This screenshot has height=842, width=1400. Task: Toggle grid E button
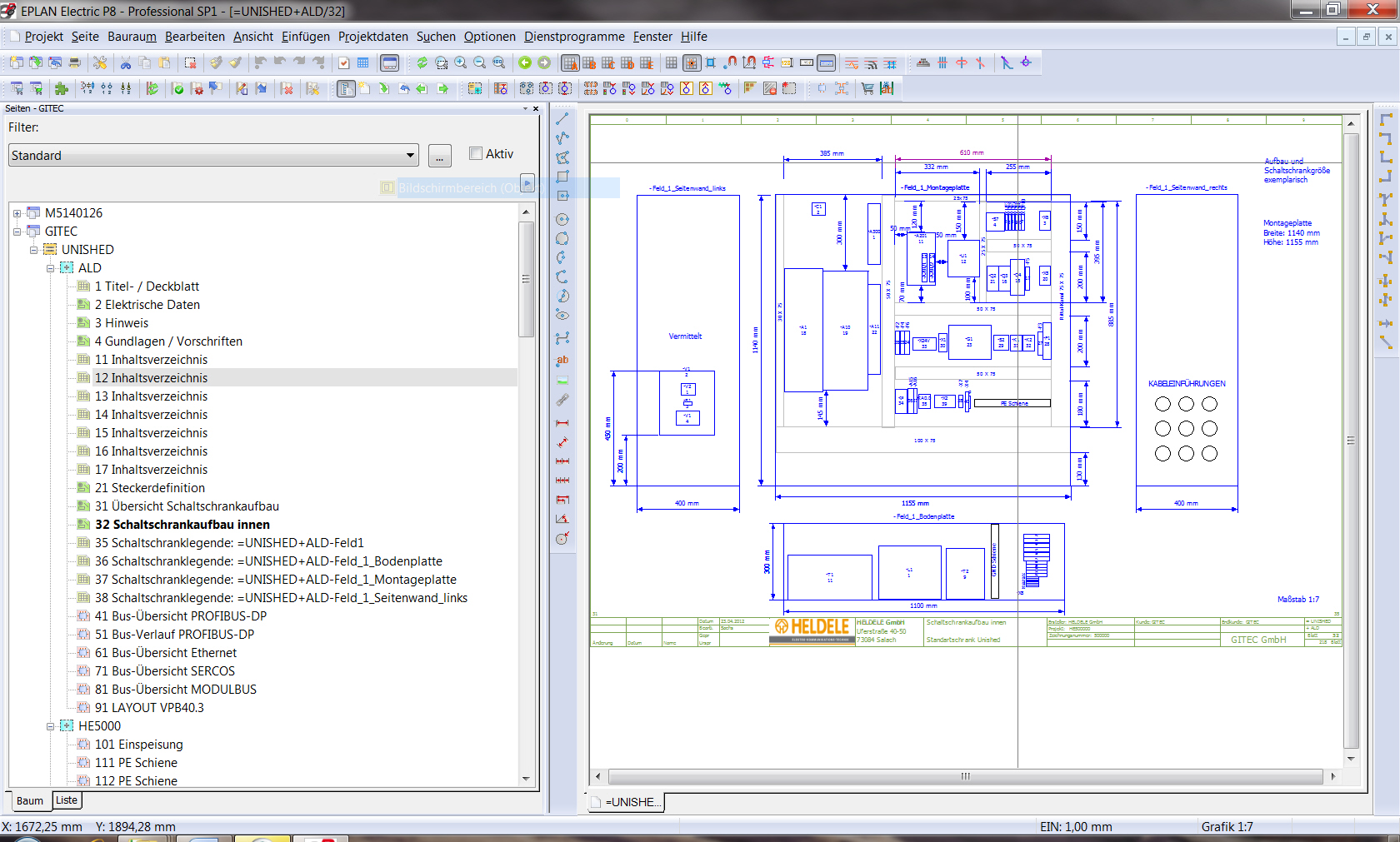646,63
